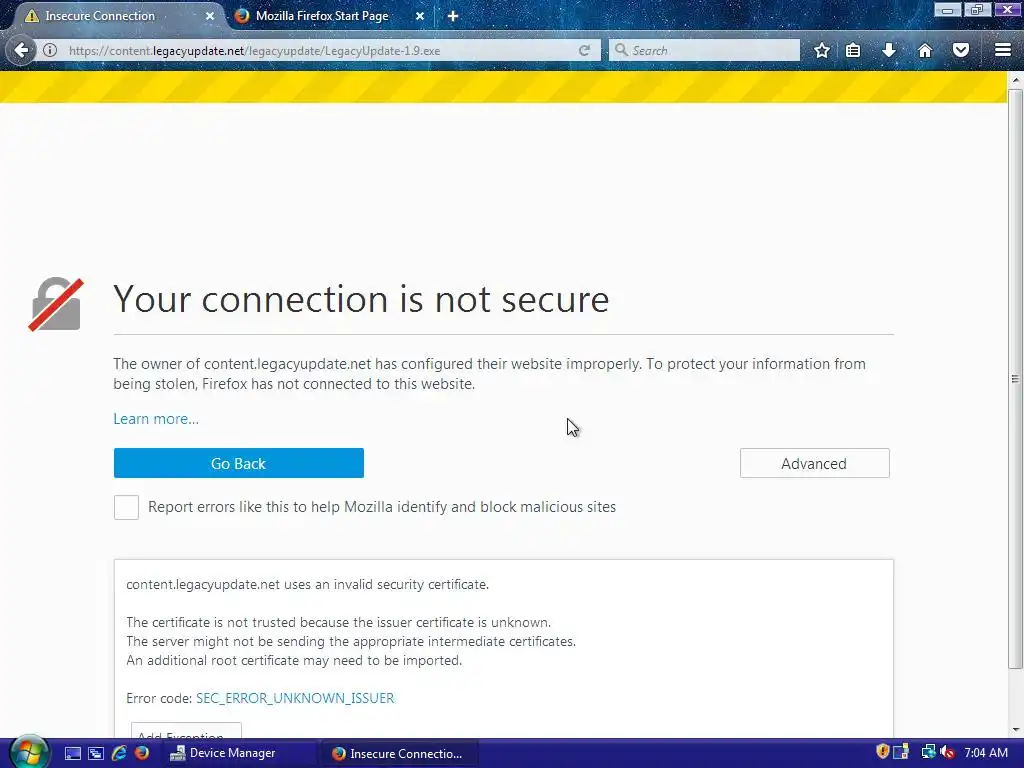Click Insecure Connection Firefox taskbar button

pyautogui.click(x=400, y=753)
